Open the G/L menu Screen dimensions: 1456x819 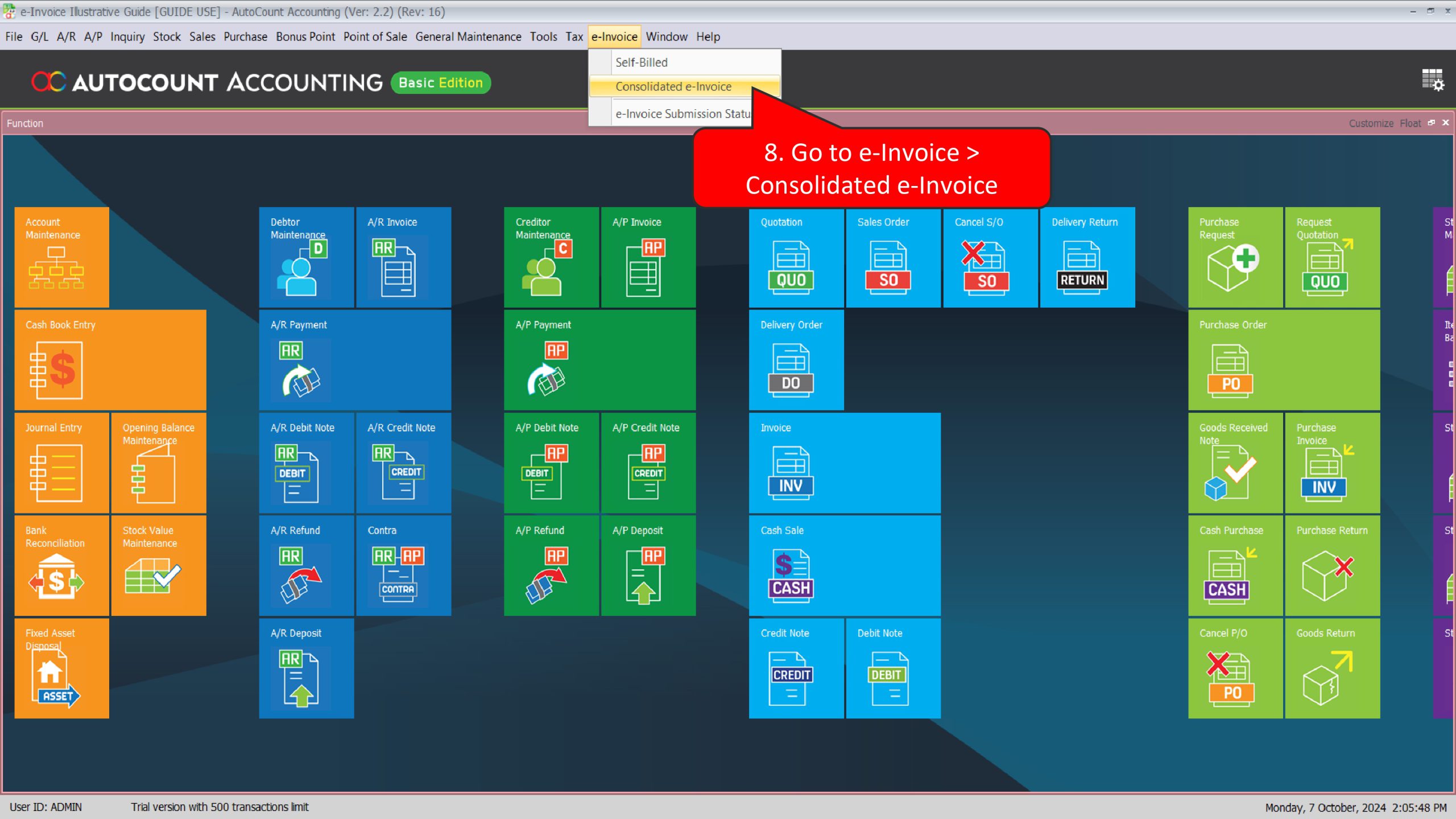pos(39,36)
